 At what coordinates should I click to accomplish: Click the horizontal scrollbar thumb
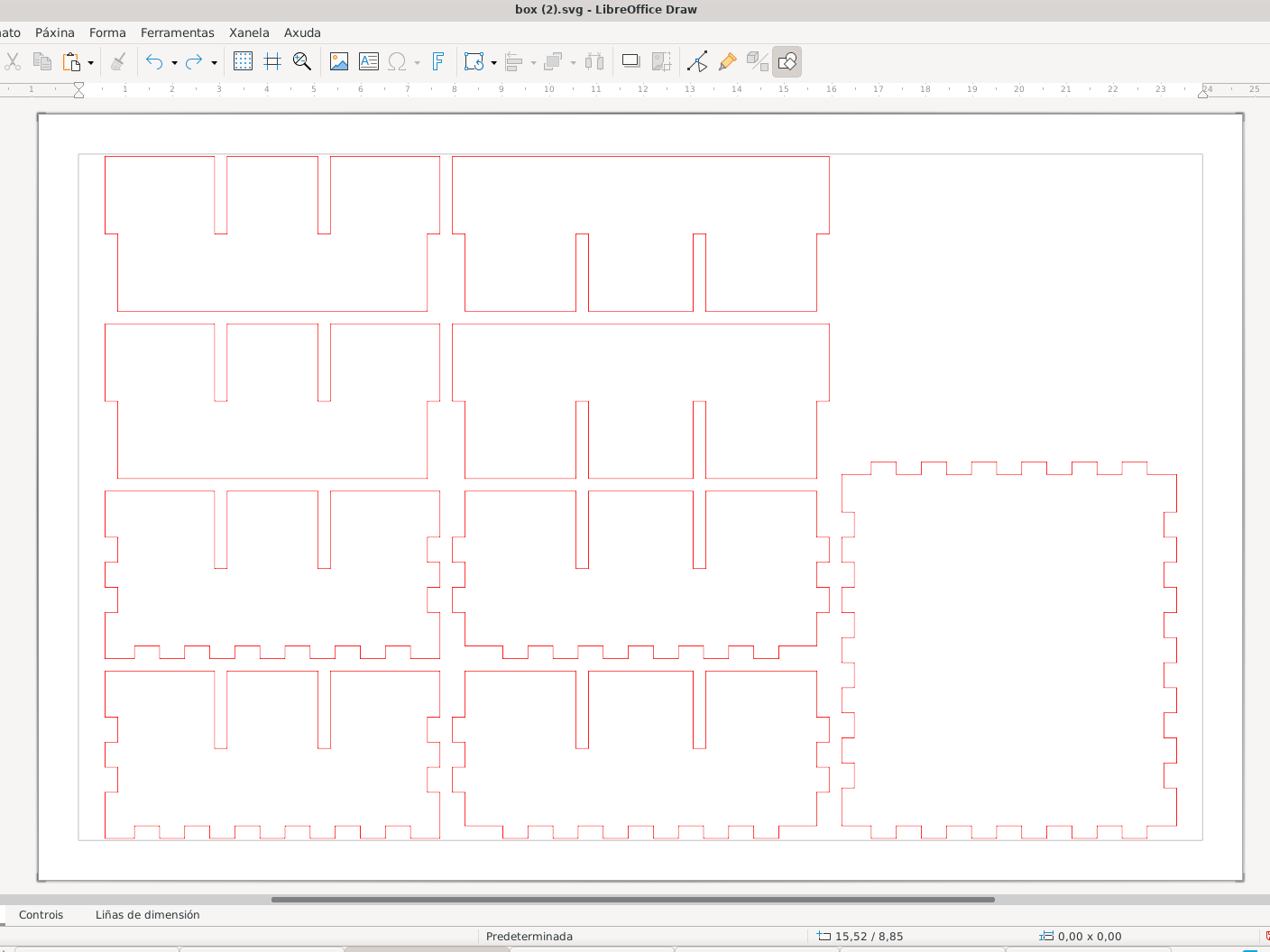click(631, 899)
